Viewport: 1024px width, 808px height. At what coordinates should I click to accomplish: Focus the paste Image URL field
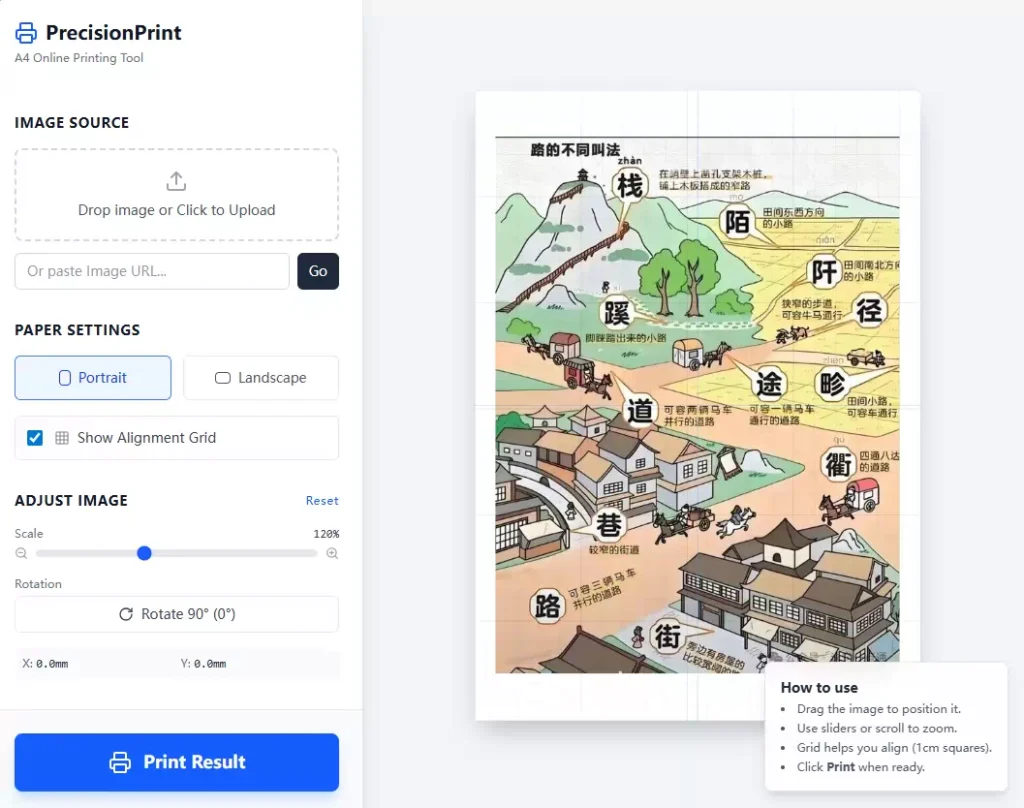pos(152,271)
